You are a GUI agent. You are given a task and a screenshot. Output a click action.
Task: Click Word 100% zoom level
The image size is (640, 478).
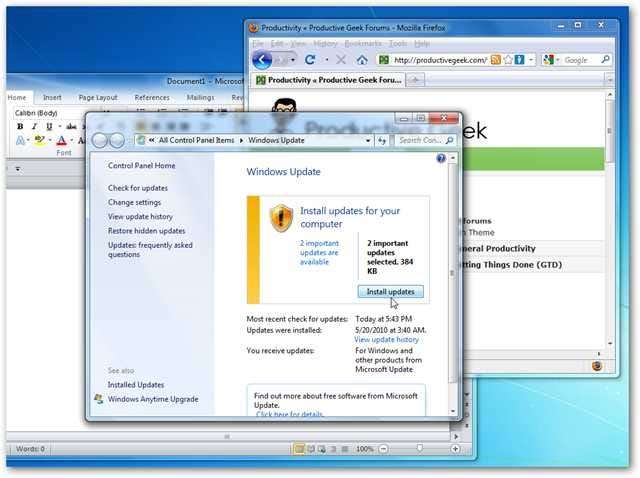point(364,449)
